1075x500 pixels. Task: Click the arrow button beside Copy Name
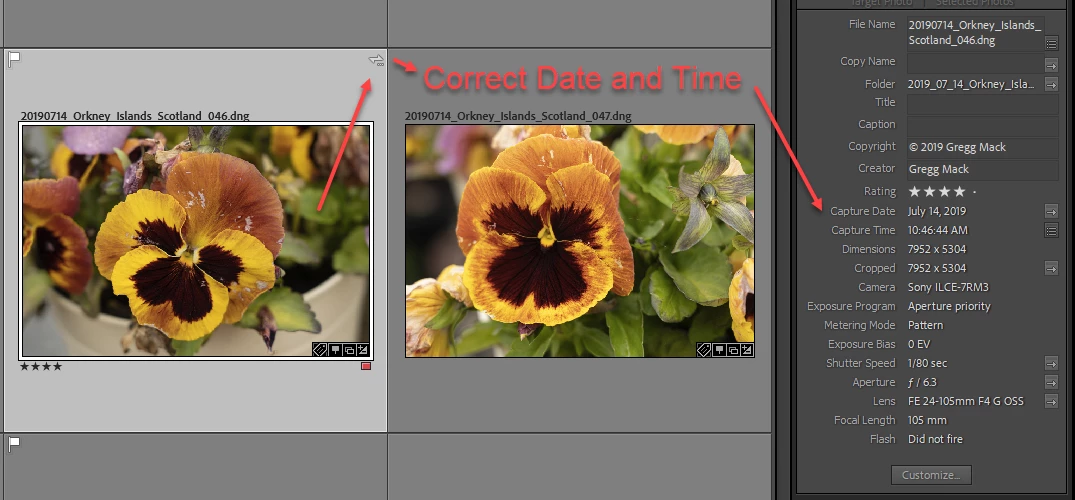pos(1051,64)
